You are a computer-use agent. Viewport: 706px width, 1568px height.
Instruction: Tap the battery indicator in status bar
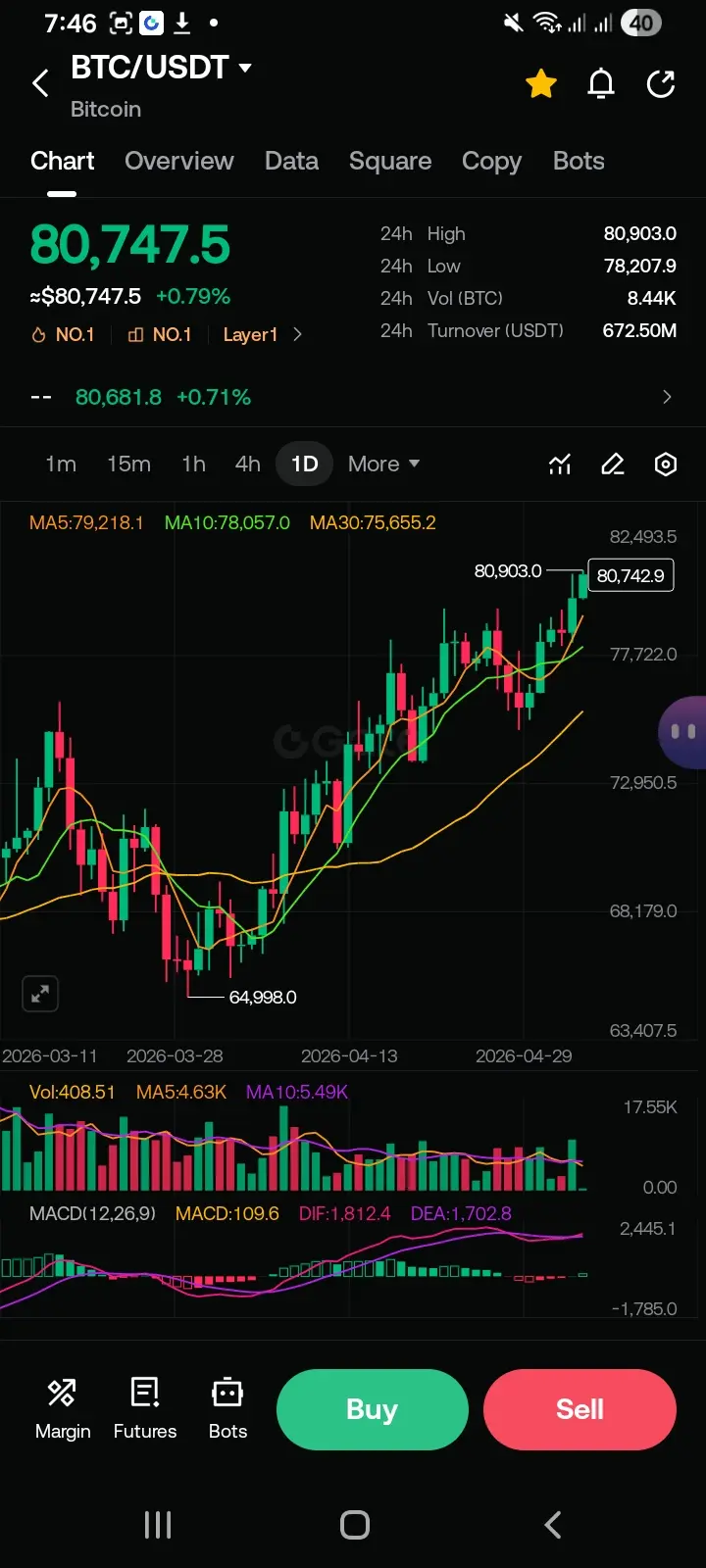pos(641,23)
